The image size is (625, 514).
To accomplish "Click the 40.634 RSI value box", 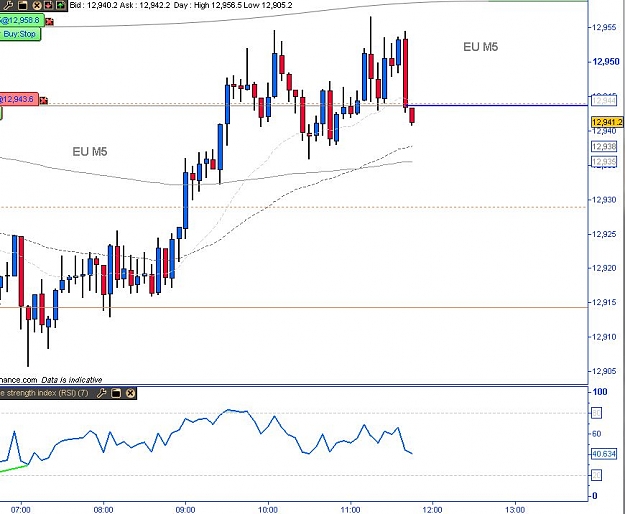I will pos(604,454).
